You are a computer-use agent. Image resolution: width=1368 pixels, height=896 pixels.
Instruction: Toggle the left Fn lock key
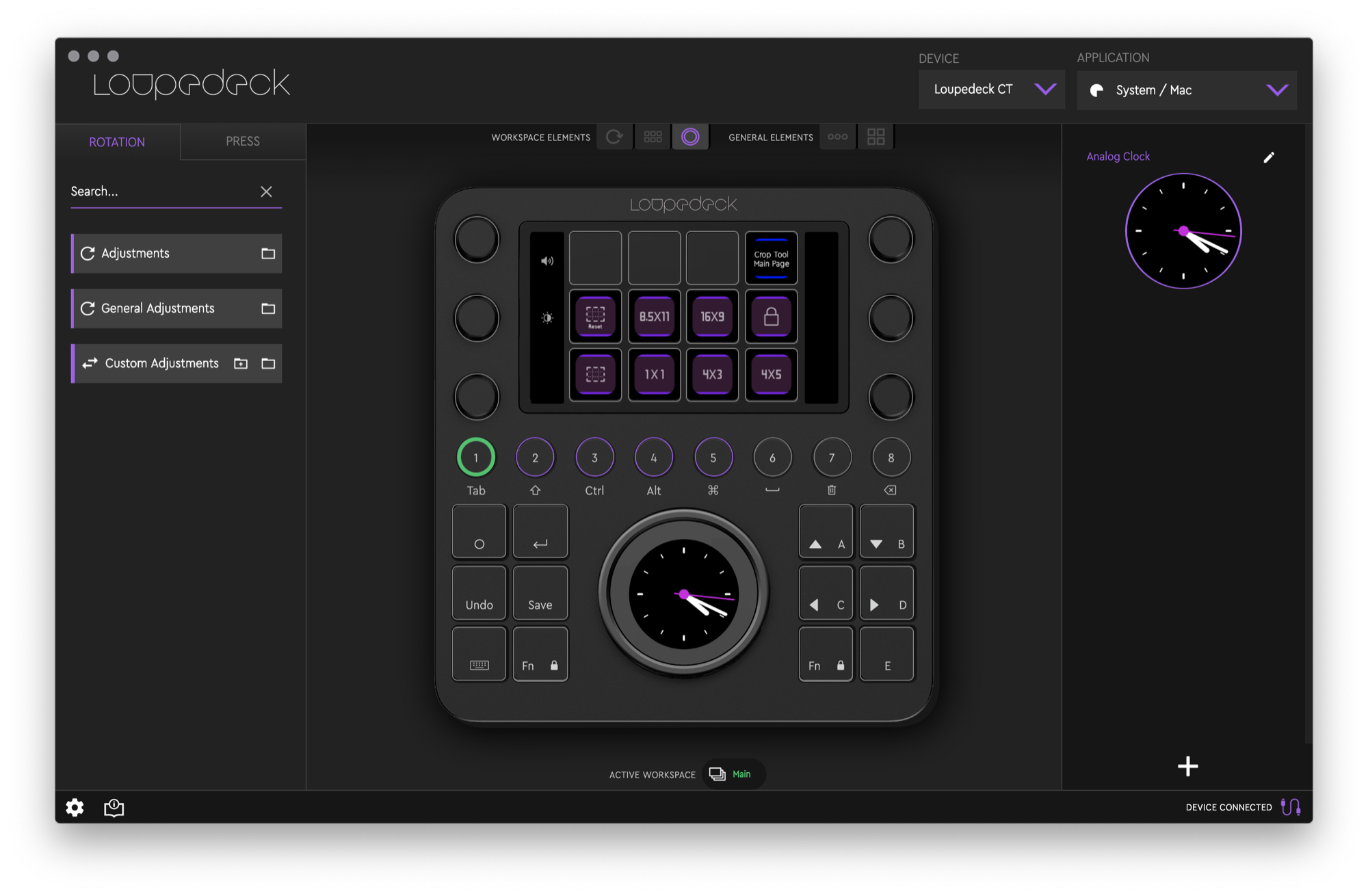click(x=540, y=655)
